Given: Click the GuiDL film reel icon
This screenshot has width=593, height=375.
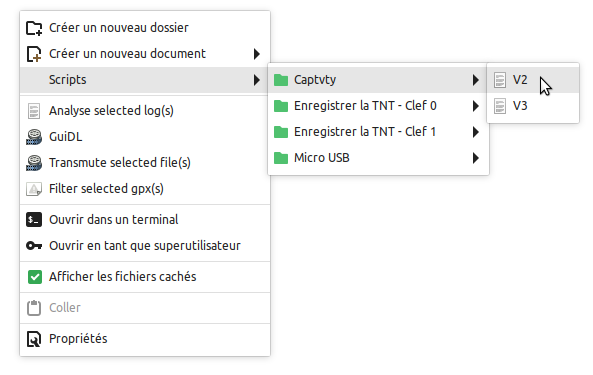Looking at the screenshot, I should (34, 137).
